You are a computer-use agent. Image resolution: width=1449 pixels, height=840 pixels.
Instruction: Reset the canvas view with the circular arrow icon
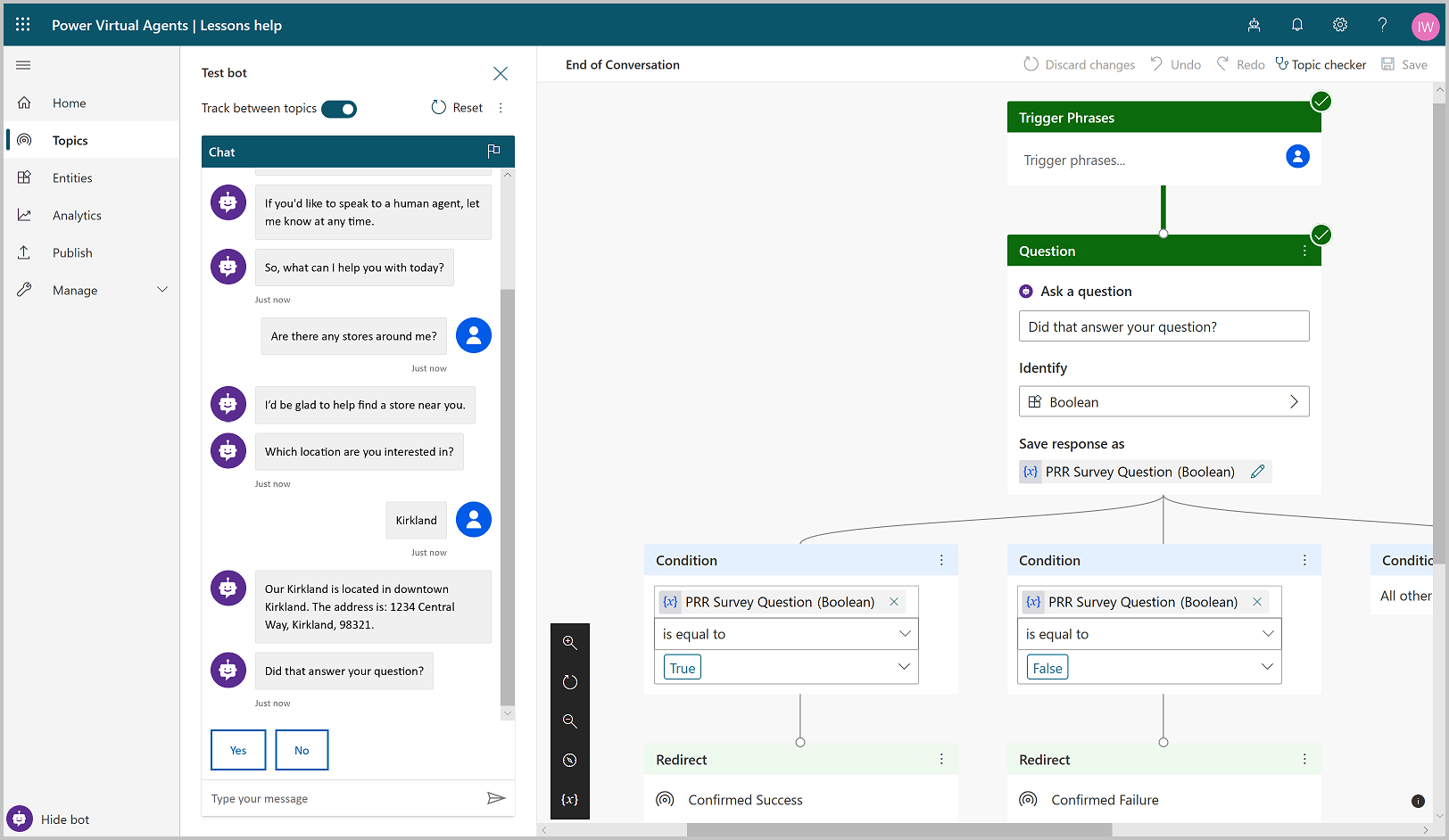click(570, 682)
